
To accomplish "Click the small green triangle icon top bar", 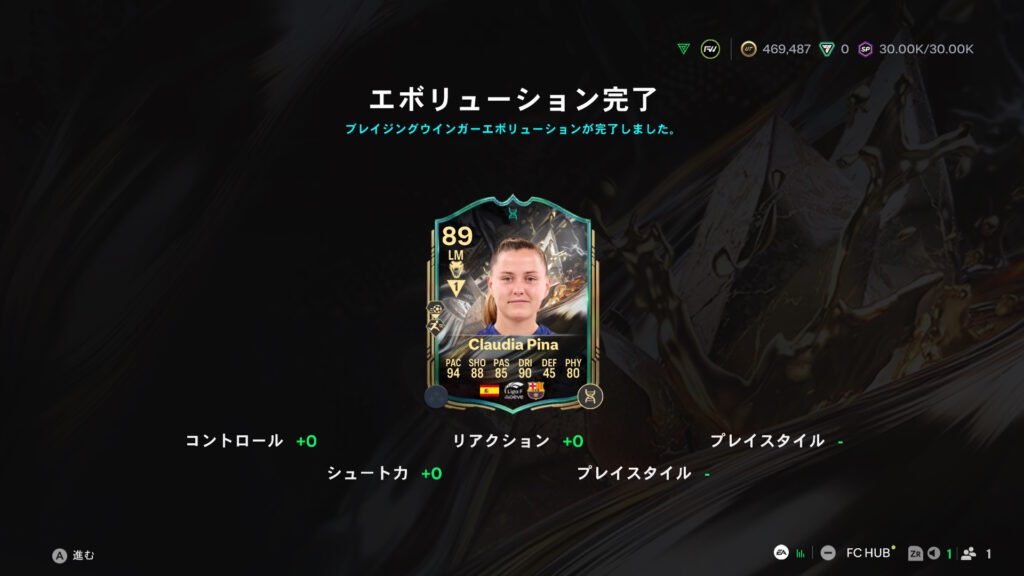I will 683,49.
